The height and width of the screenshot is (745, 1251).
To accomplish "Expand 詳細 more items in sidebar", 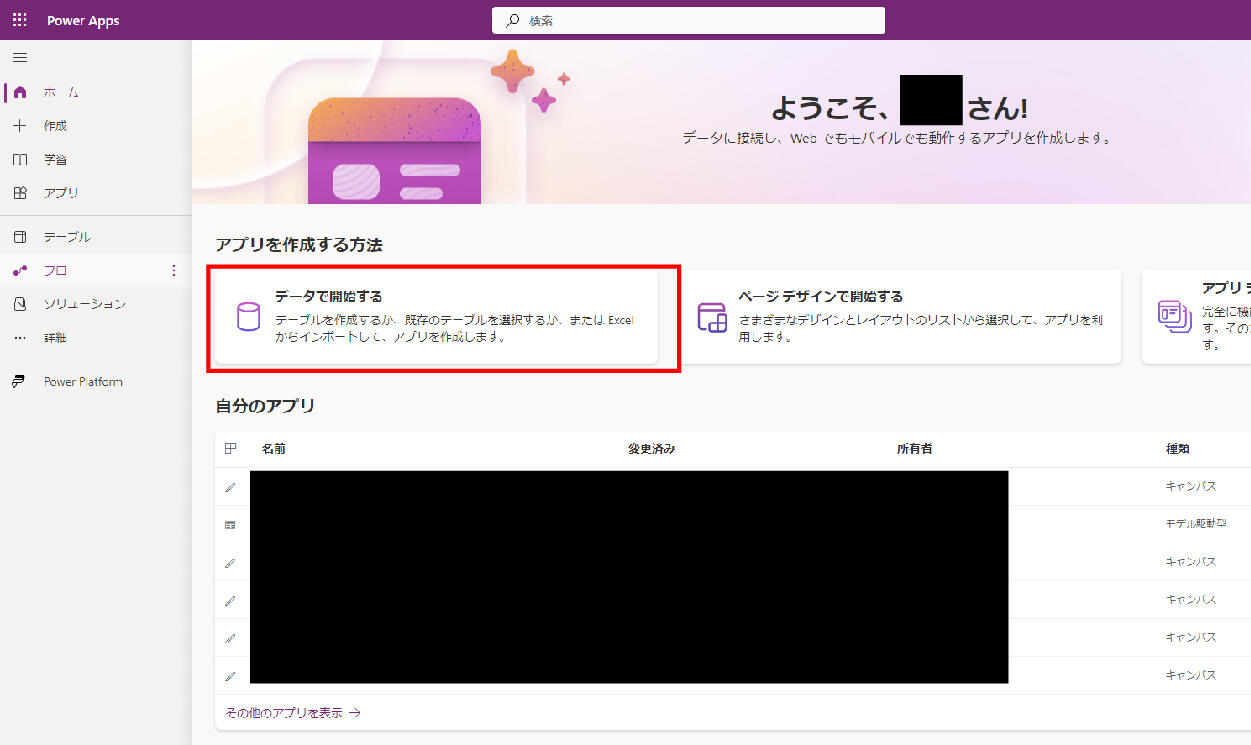I will pyautogui.click(x=20, y=338).
